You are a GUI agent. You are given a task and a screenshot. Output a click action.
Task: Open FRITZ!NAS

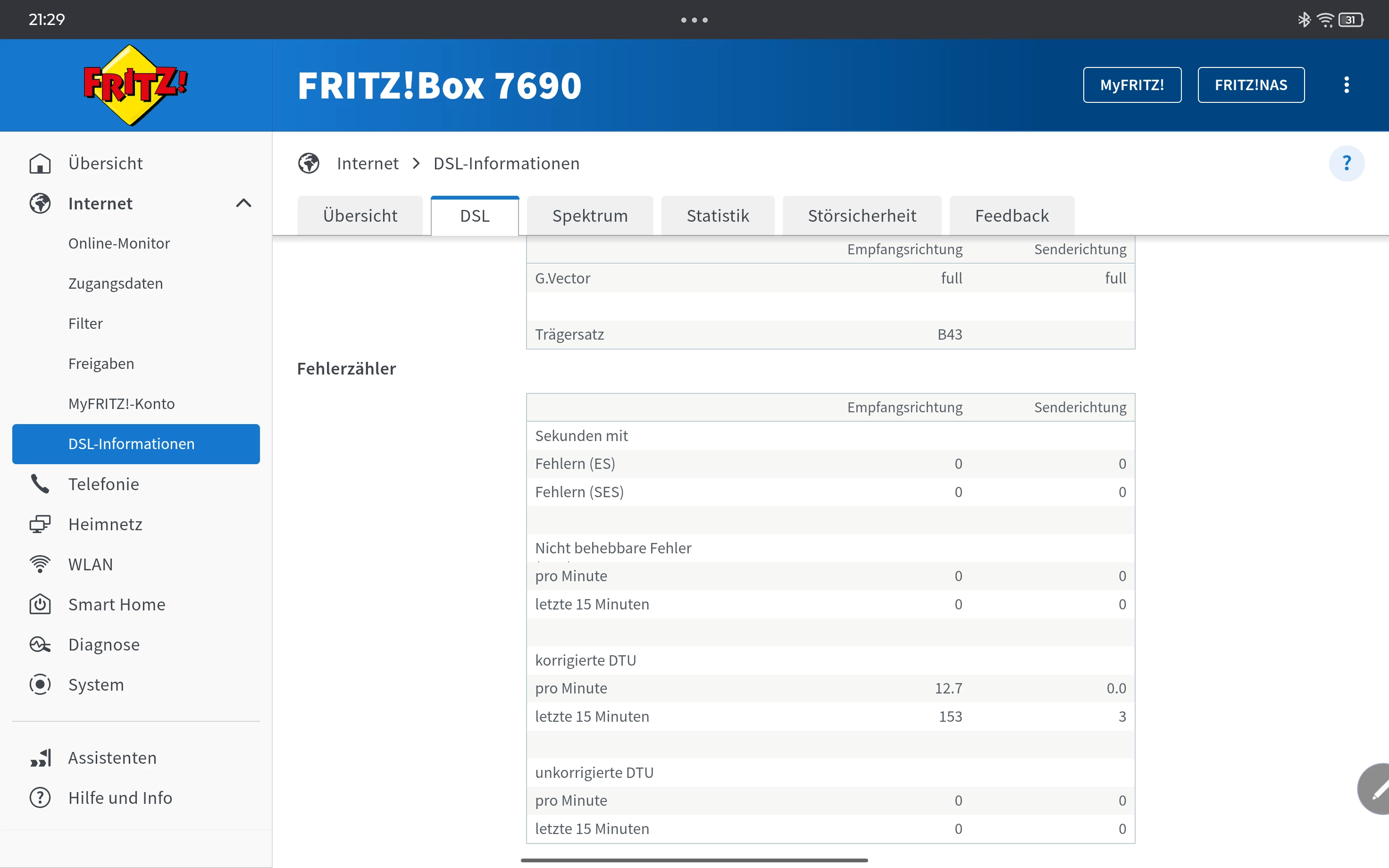point(1251,85)
